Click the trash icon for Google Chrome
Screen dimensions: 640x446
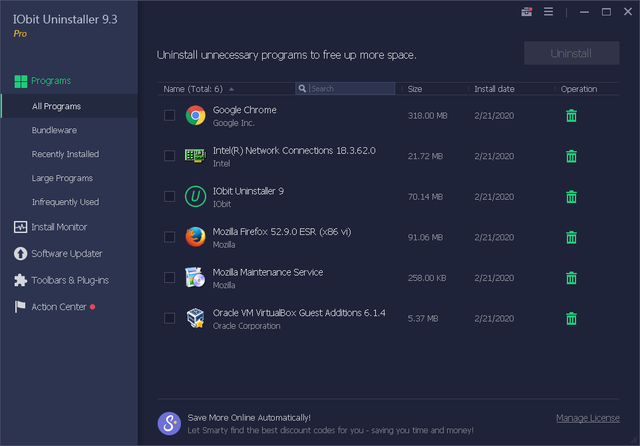(571, 115)
